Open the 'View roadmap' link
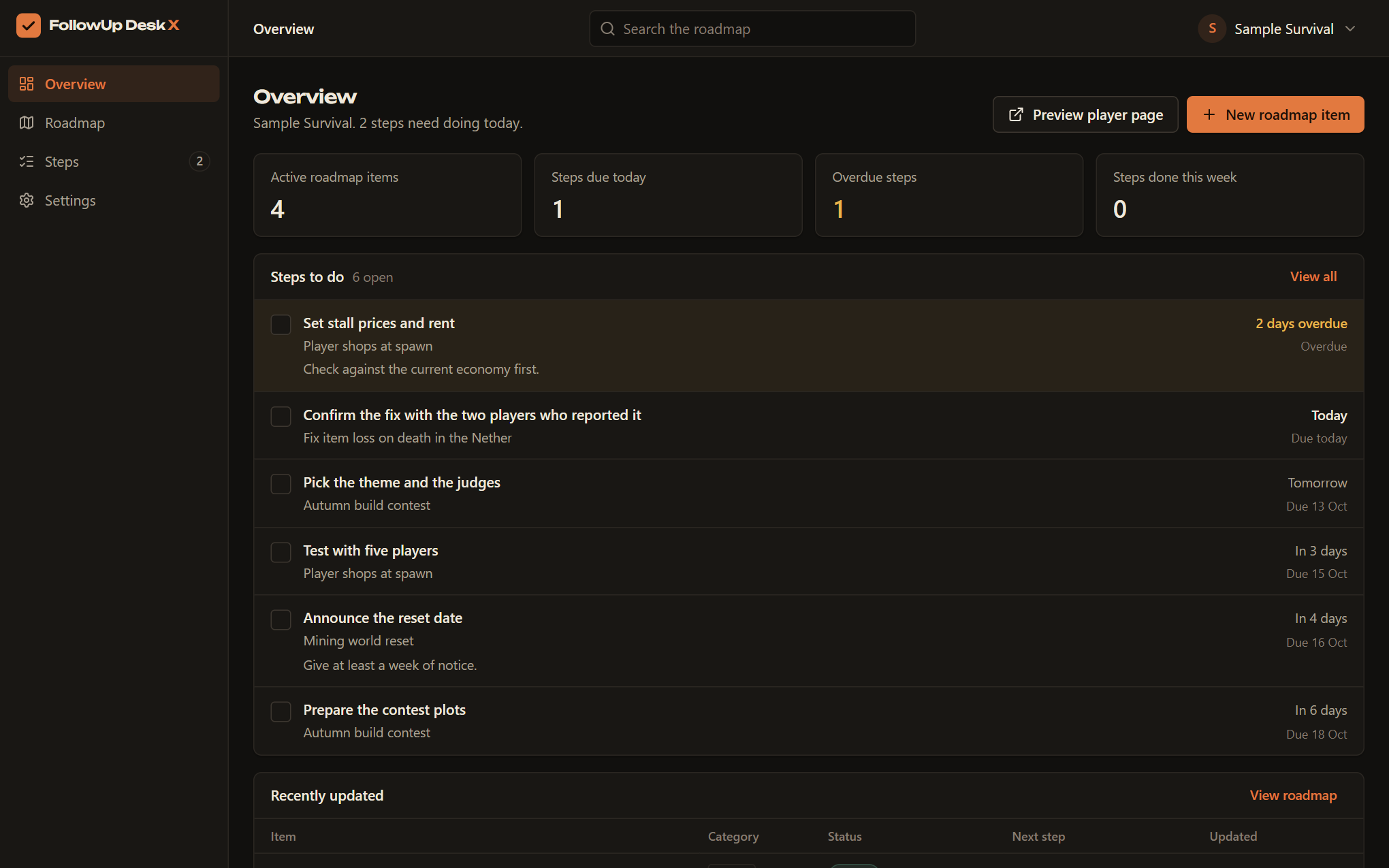 [x=1293, y=795]
